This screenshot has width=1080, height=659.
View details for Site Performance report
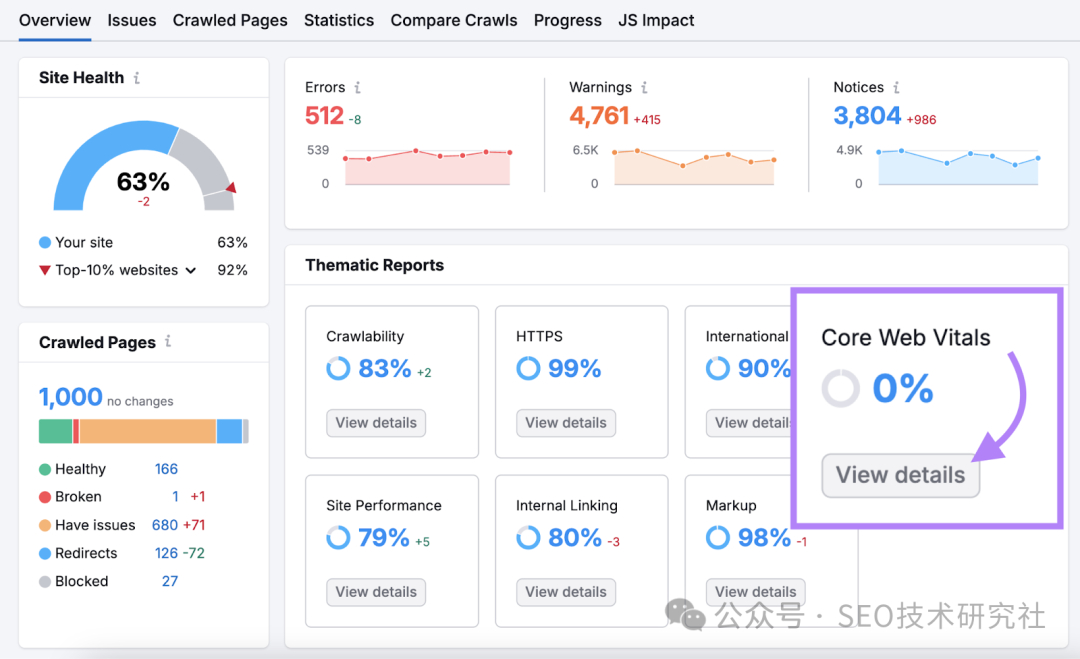click(376, 592)
